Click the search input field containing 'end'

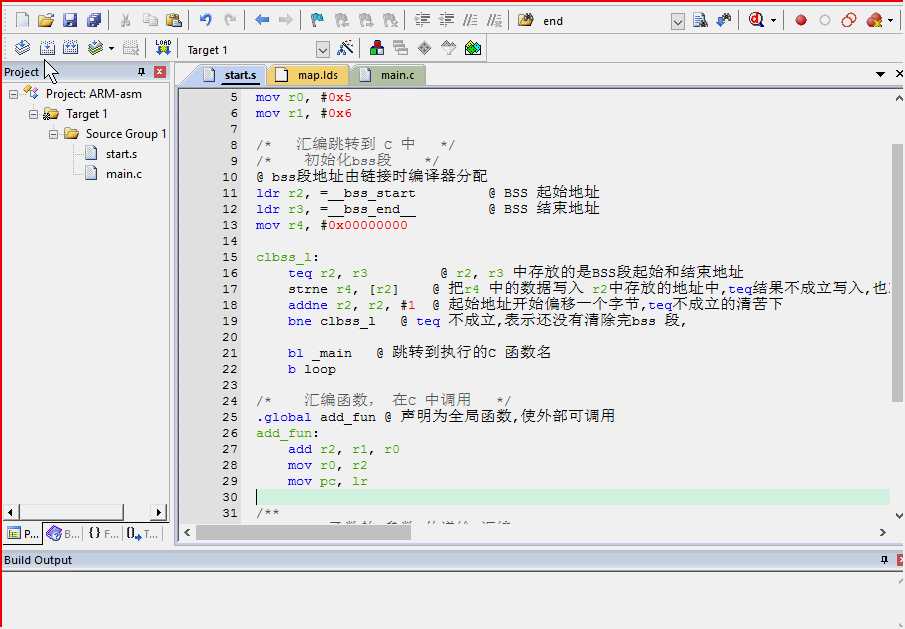[x=604, y=21]
